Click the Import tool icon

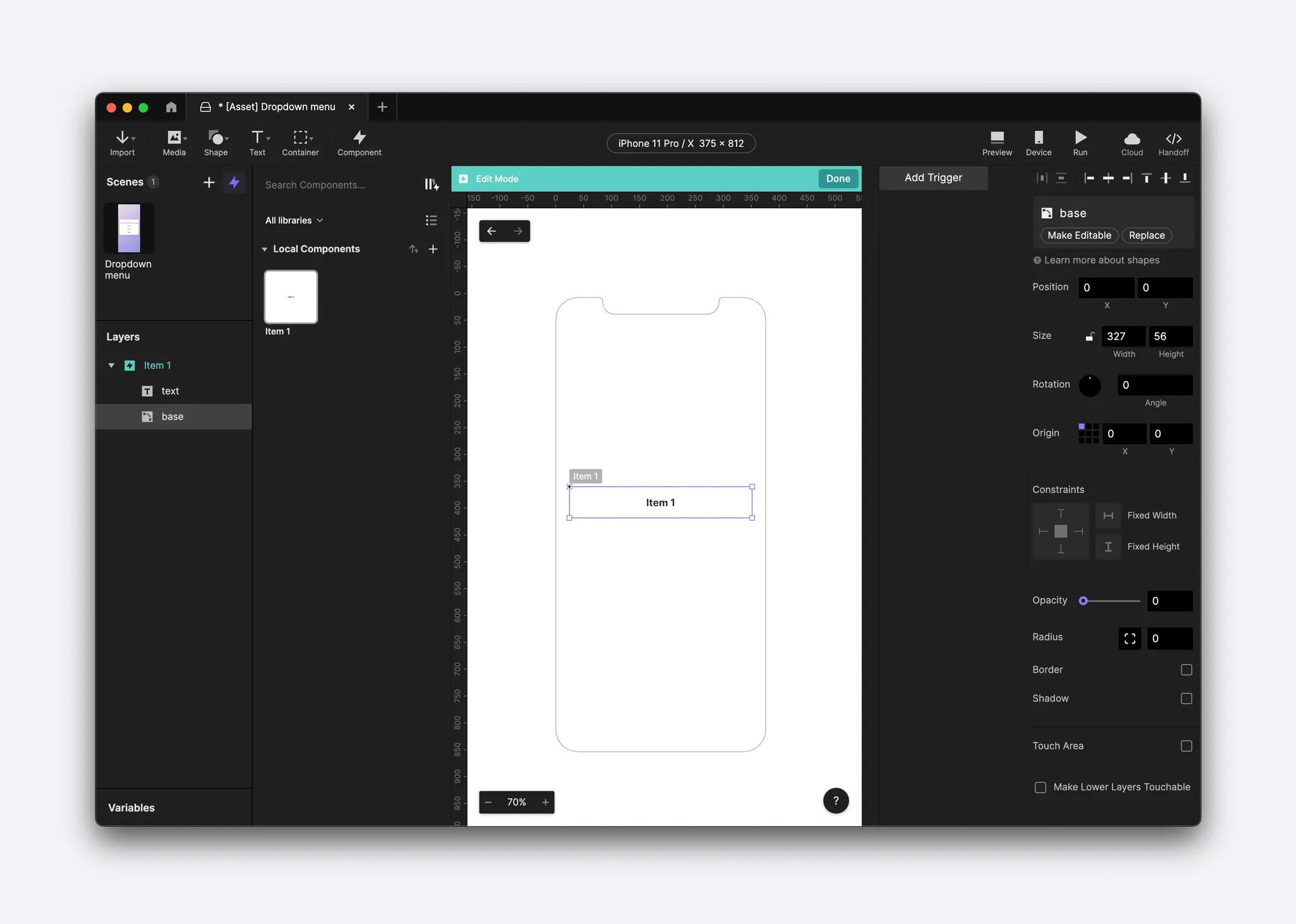coord(122,142)
